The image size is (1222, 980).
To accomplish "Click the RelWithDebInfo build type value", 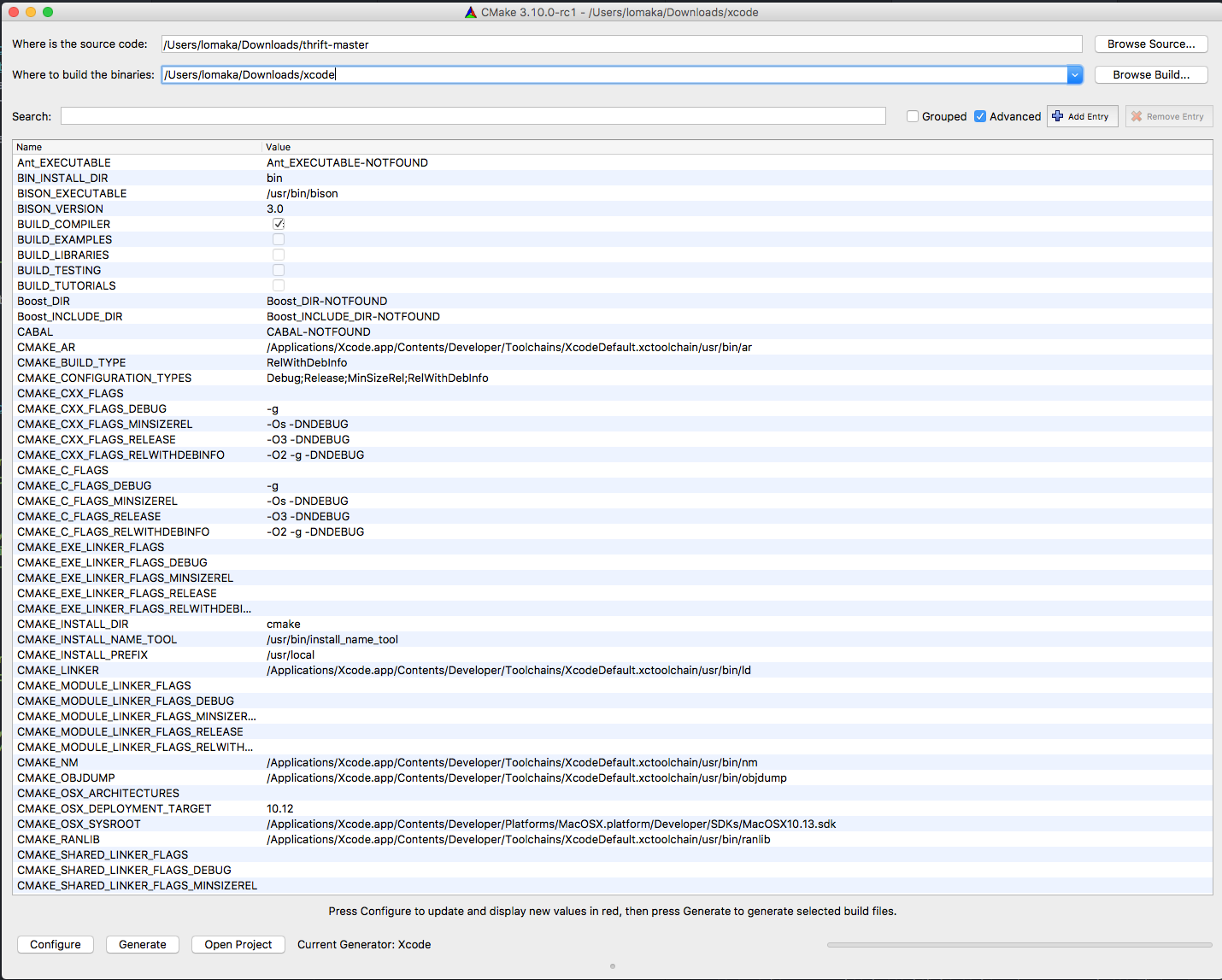I will click(x=307, y=362).
